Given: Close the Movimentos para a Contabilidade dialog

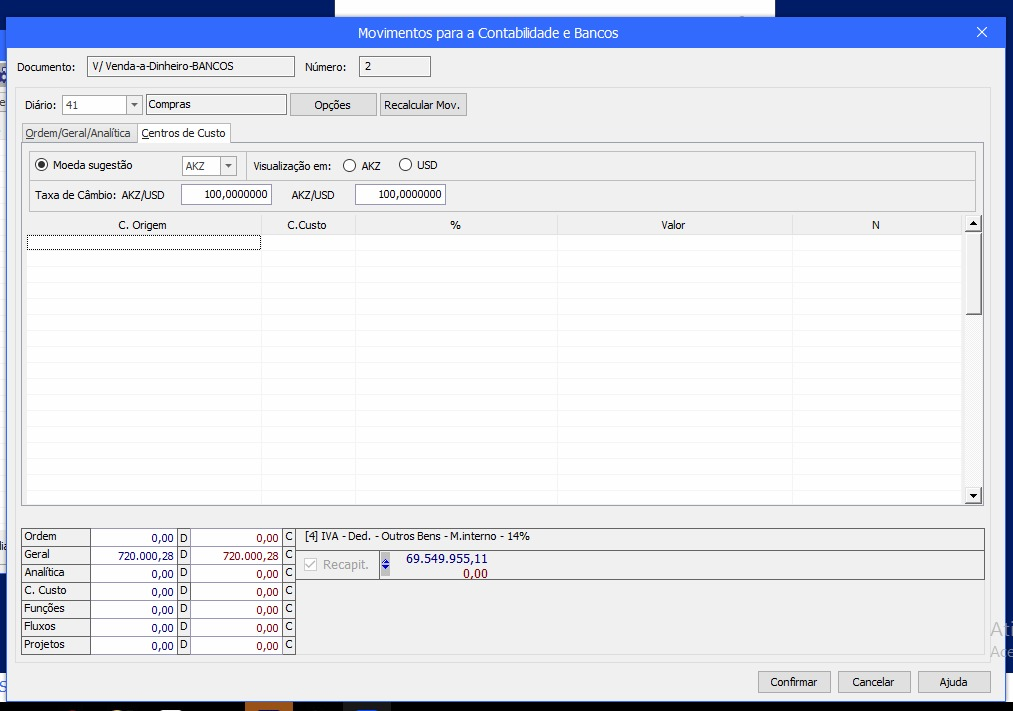Looking at the screenshot, I should click(x=981, y=32).
